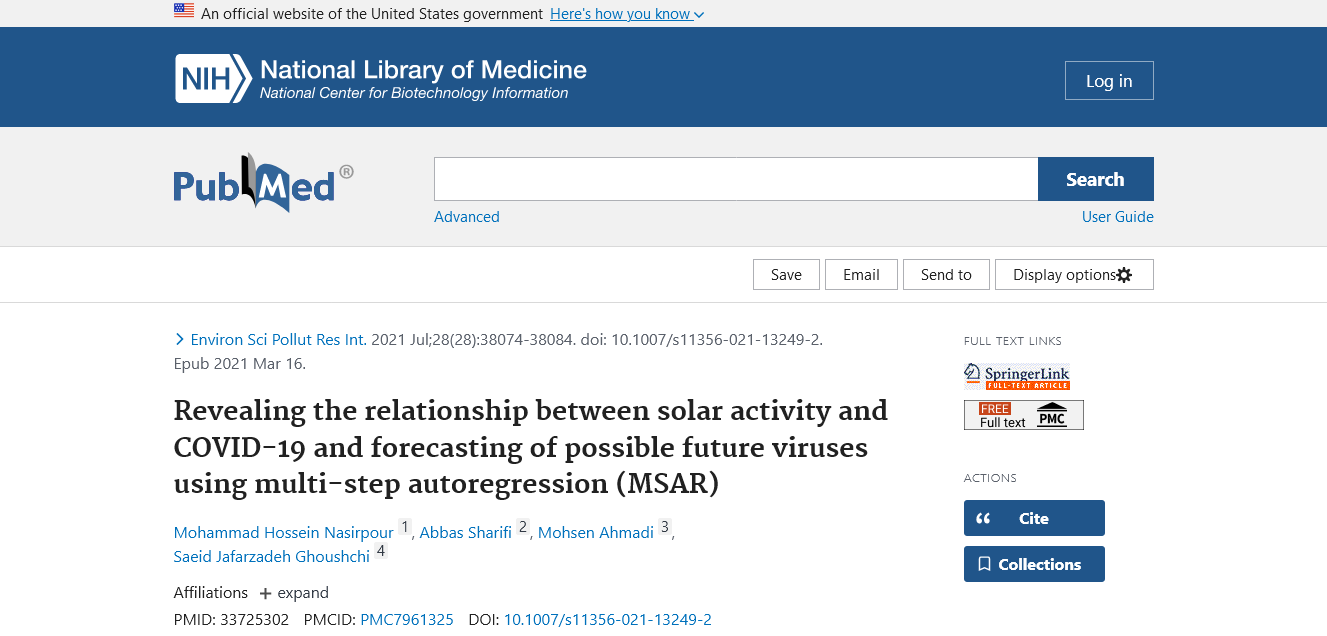
Task: Click affiliation superscript 1 after Nasirpour
Action: point(405,527)
